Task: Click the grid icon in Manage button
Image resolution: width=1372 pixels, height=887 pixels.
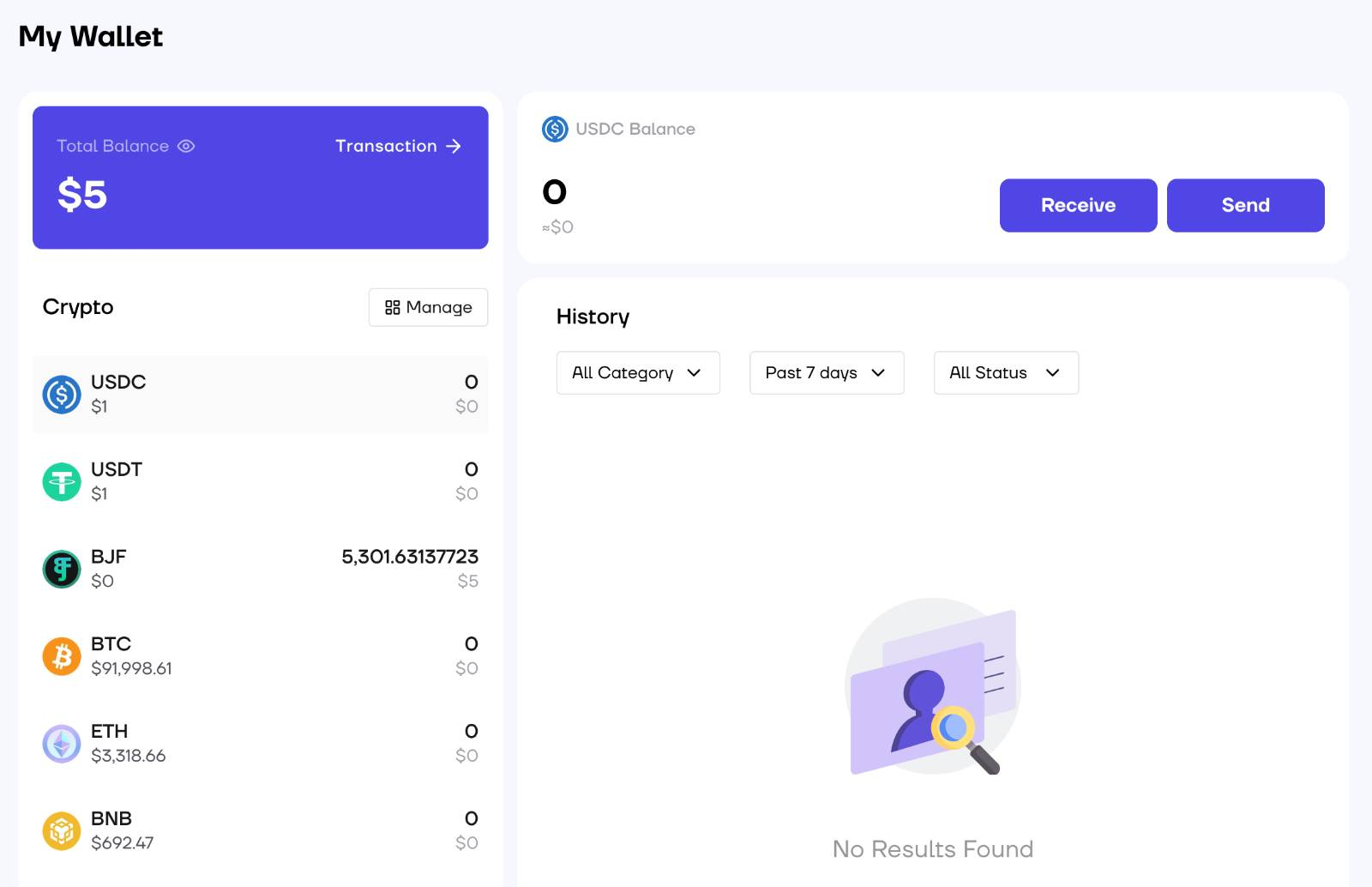Action: [393, 307]
